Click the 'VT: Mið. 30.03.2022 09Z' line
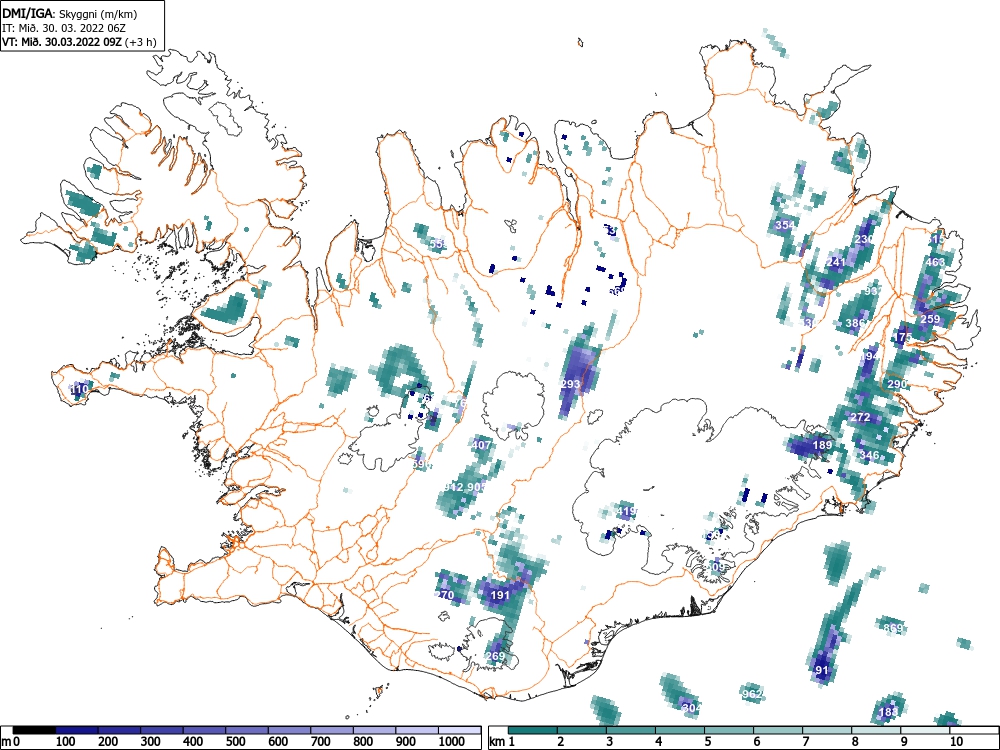 coord(62,42)
